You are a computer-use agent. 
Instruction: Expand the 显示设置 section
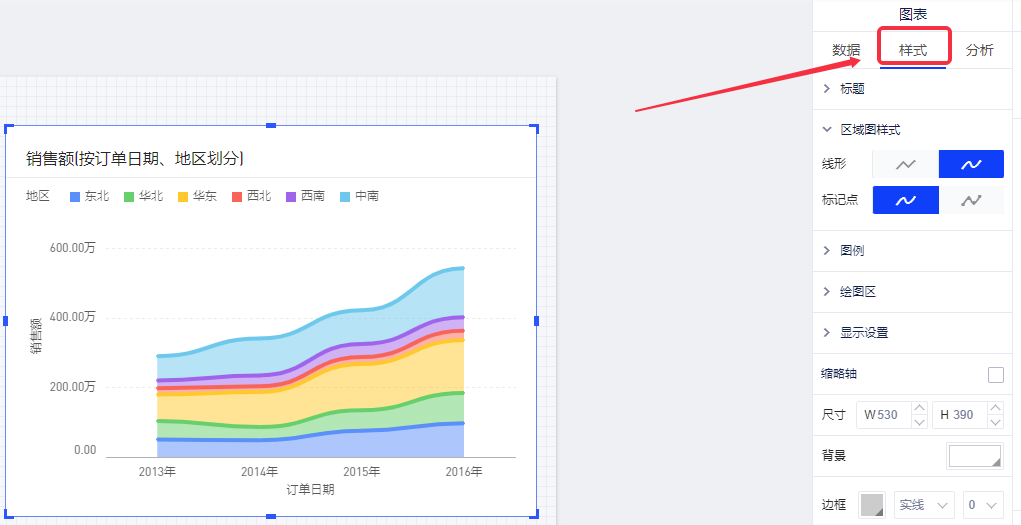863,333
